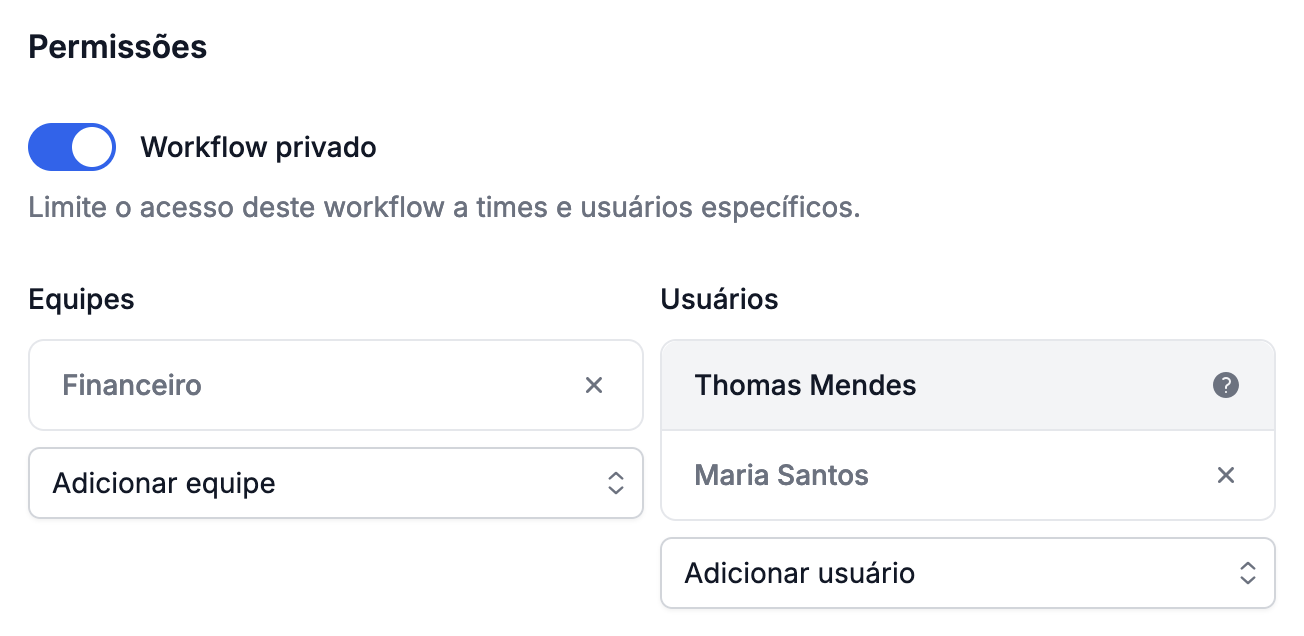Remove Maria Santos using the X icon

click(1226, 475)
